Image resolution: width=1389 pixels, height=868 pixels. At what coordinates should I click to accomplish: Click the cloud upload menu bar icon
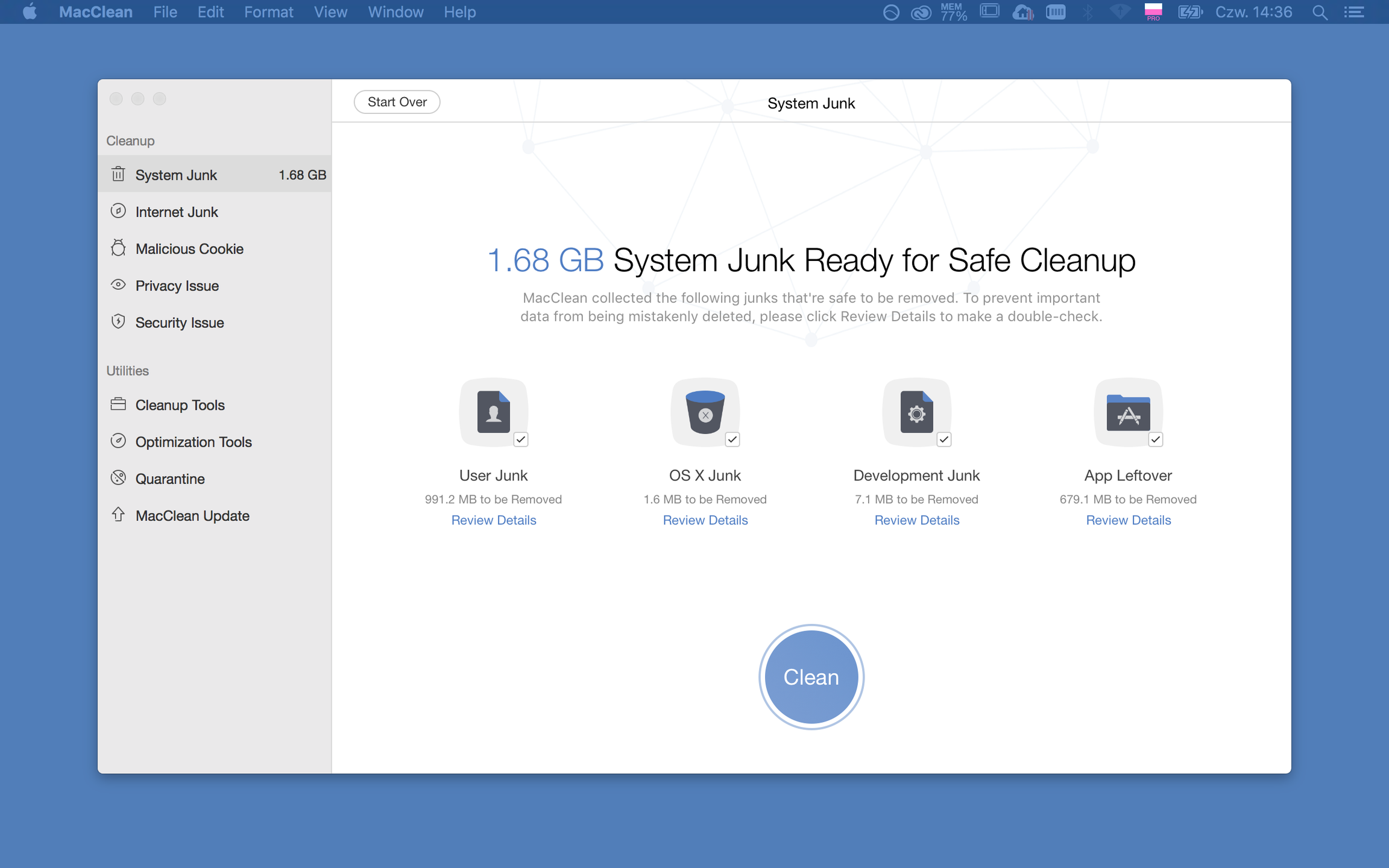1023,12
